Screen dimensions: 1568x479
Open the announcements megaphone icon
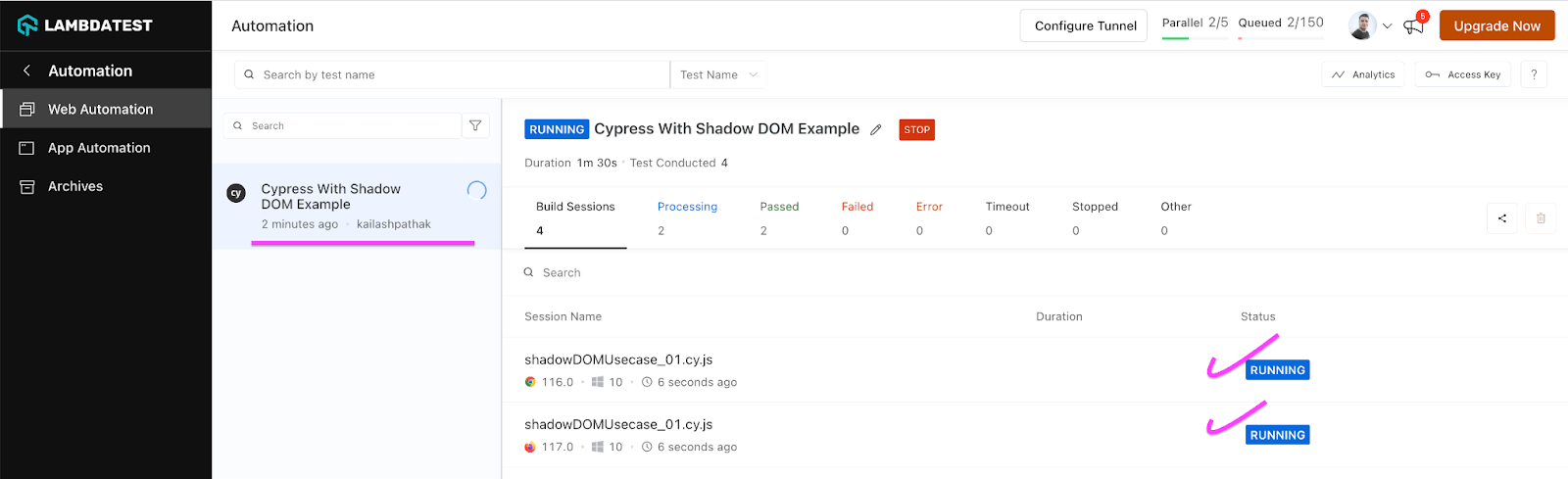coord(1413,26)
